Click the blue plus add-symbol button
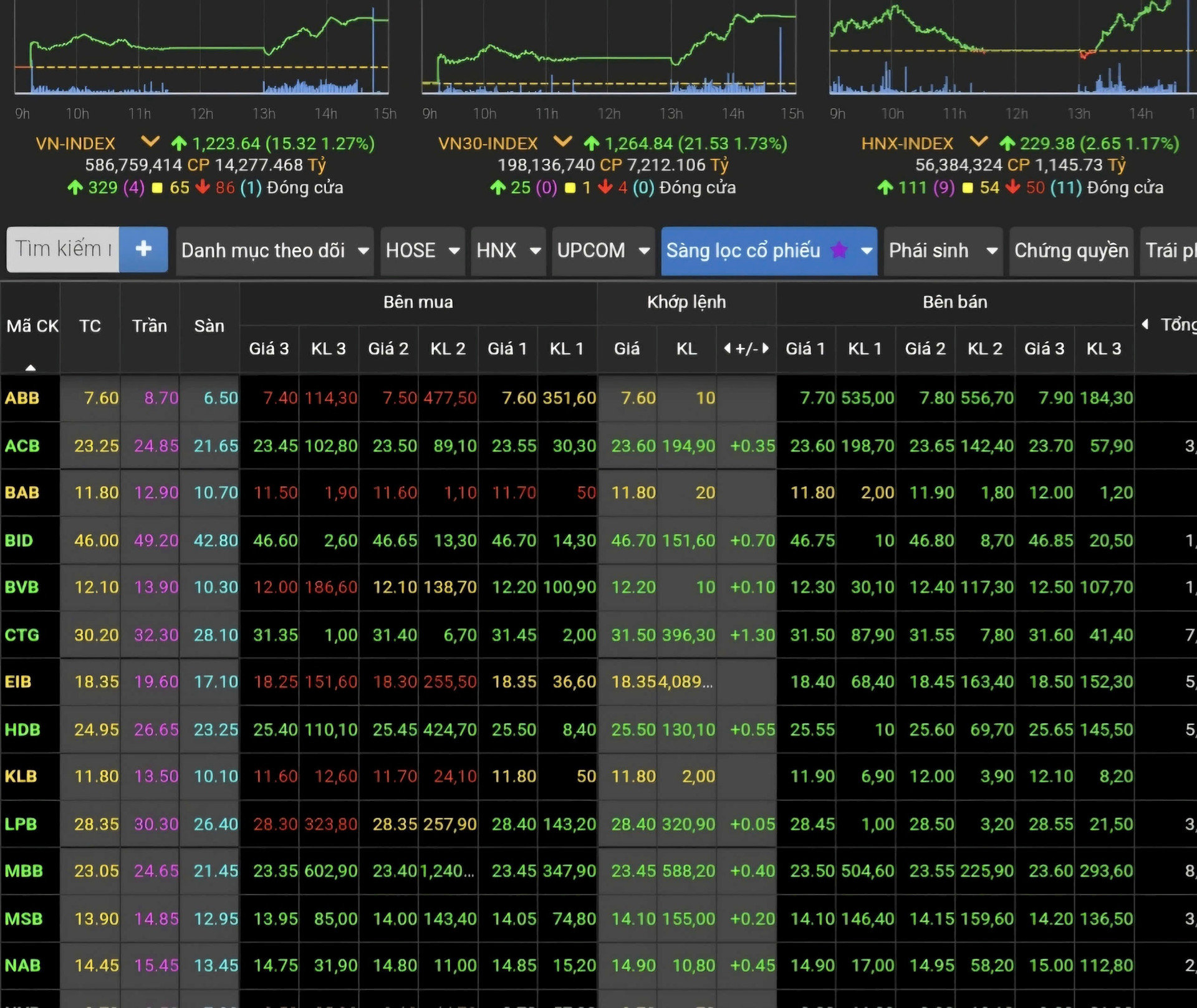1197x1008 pixels. (143, 249)
